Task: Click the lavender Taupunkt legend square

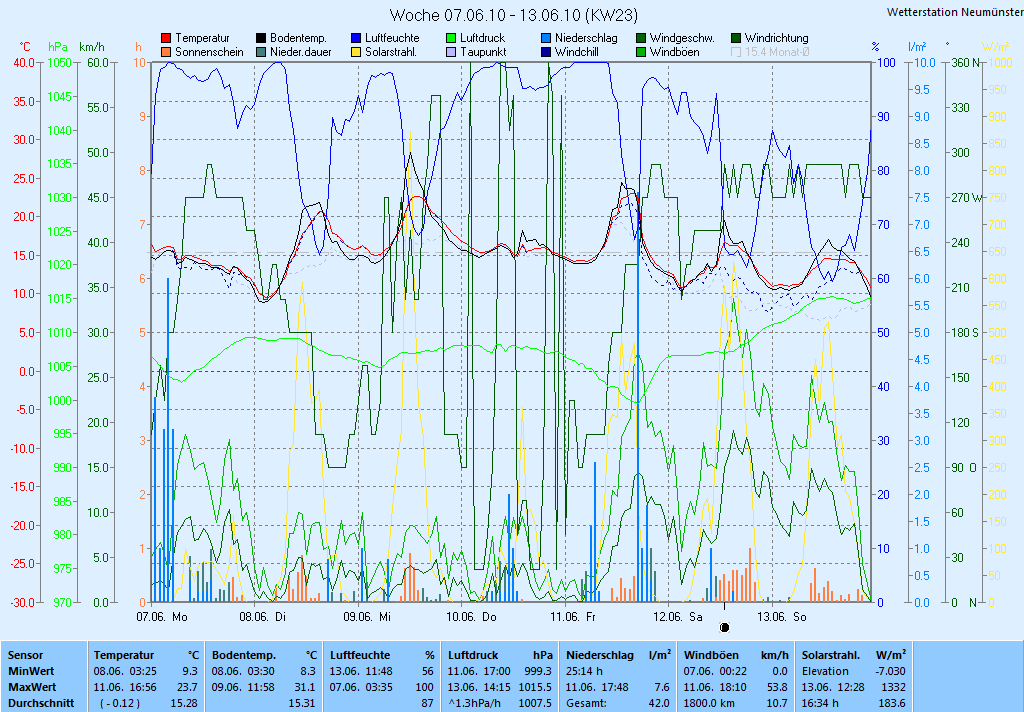Action: point(451,52)
